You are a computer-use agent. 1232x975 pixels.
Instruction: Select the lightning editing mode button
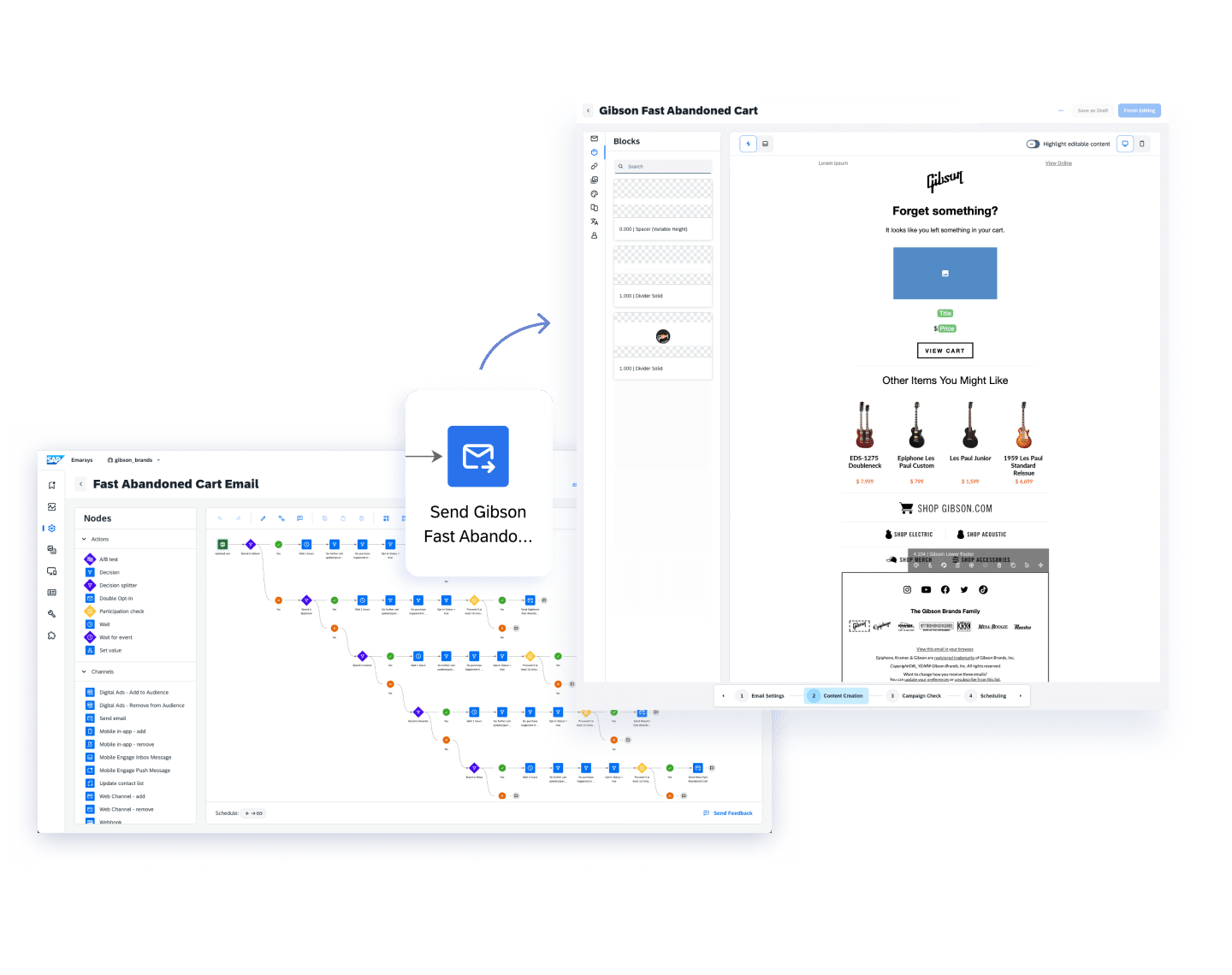749,144
